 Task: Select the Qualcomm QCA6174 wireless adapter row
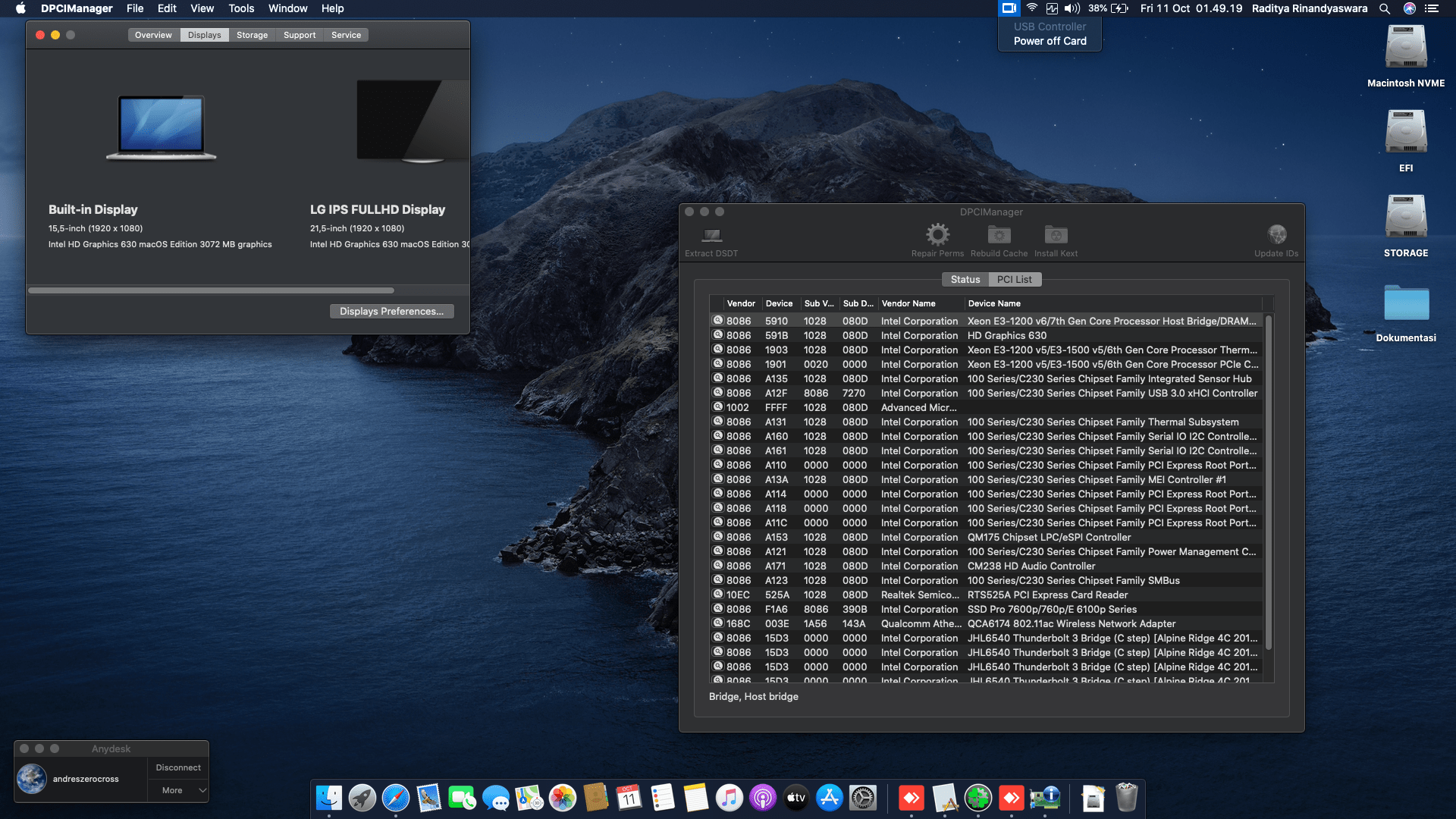click(x=986, y=623)
